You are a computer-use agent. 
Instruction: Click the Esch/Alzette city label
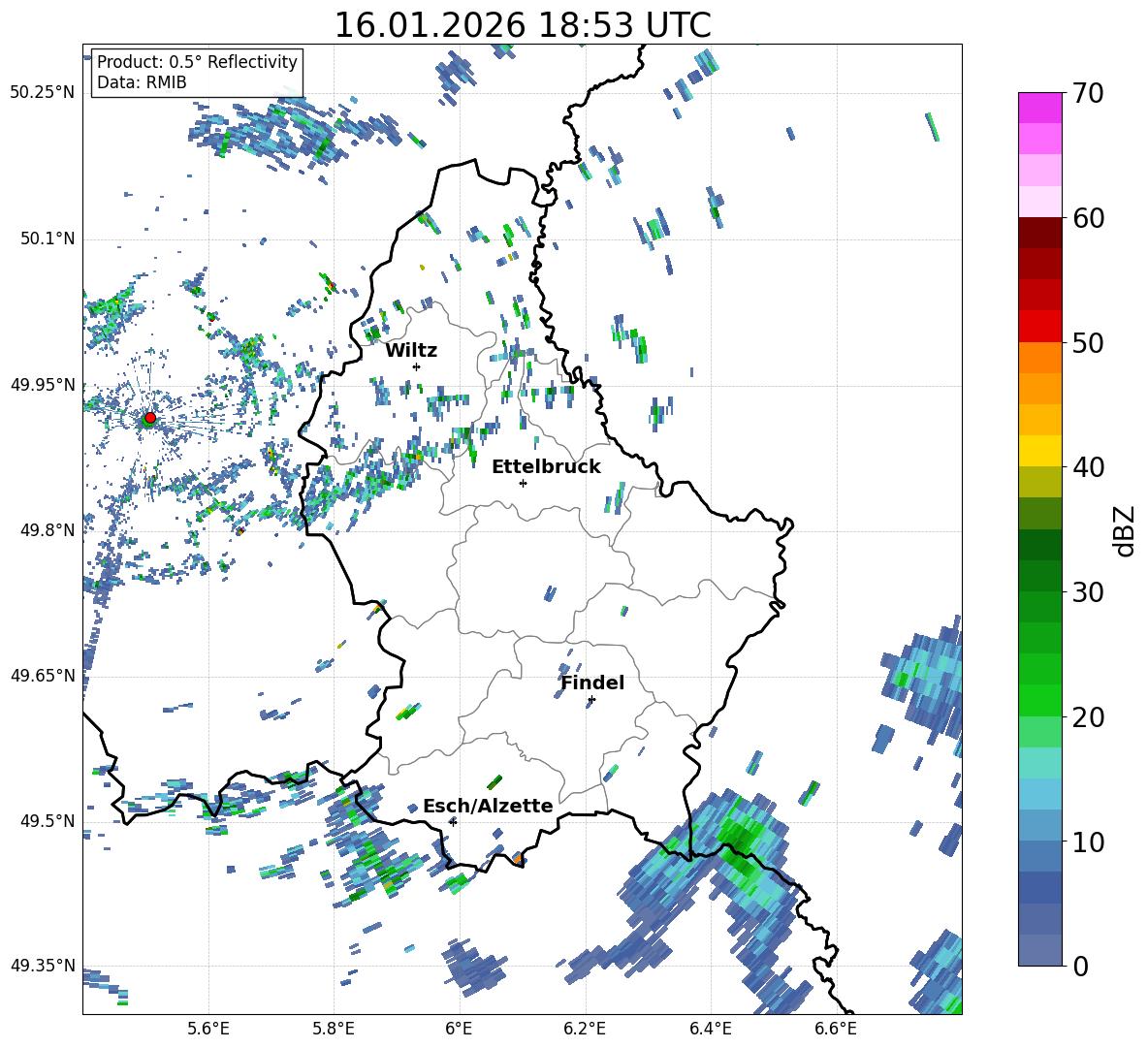(x=488, y=806)
